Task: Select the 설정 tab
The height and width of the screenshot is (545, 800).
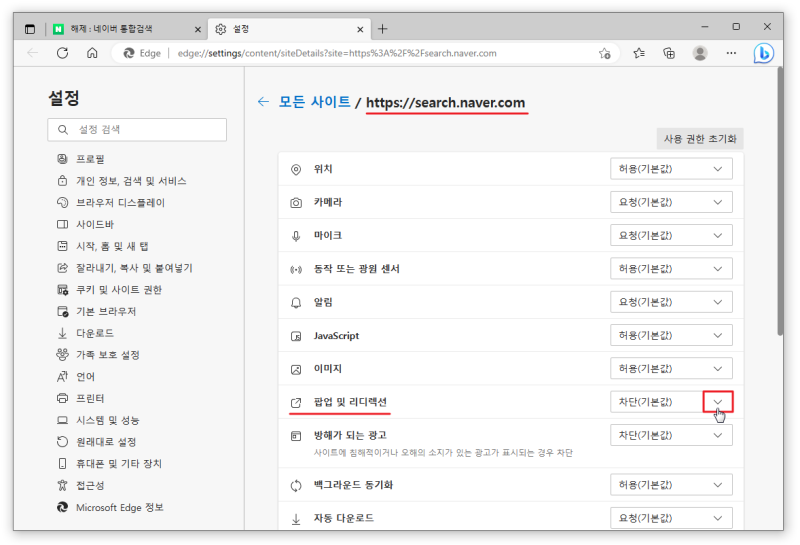Action: [x=289, y=29]
